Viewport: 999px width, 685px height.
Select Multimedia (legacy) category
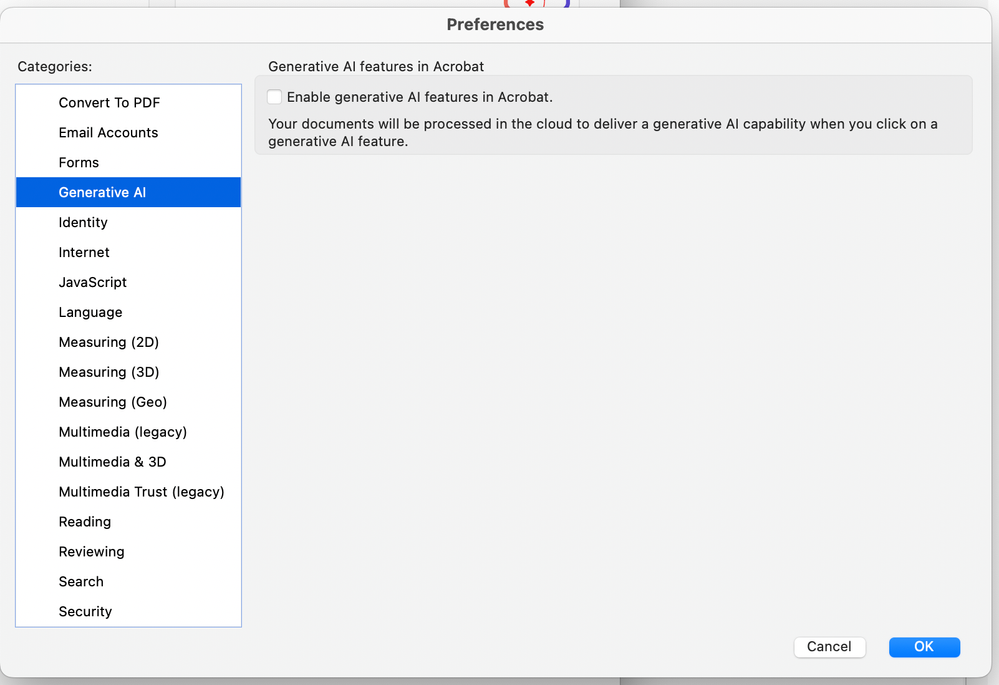[x=123, y=433]
